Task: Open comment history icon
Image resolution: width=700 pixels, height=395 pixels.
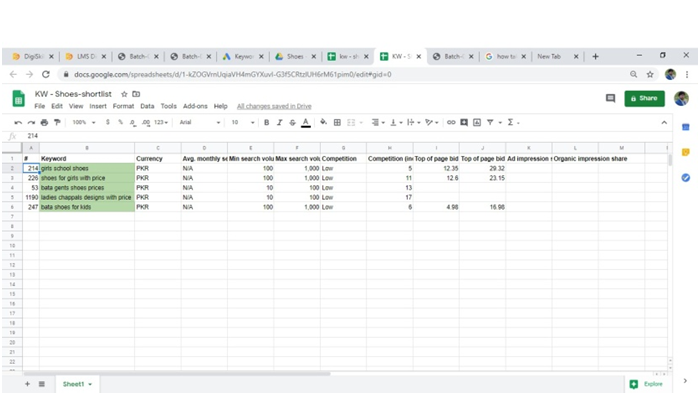Action: 610,98
